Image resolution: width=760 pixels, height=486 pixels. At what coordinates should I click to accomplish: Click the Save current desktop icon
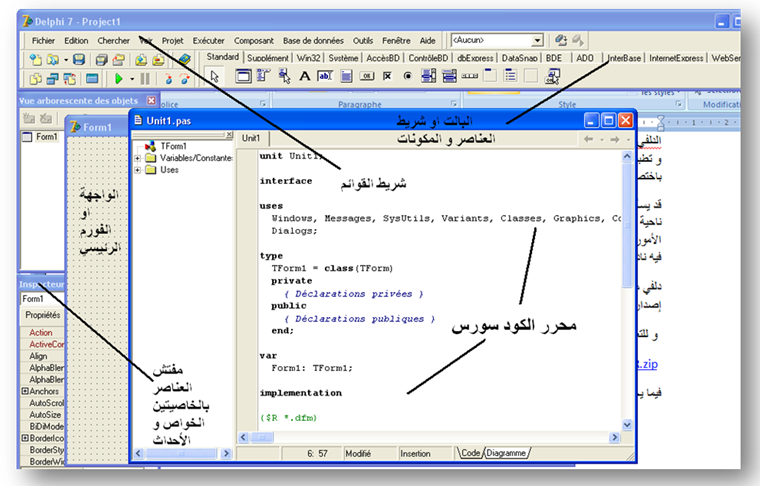coord(561,40)
